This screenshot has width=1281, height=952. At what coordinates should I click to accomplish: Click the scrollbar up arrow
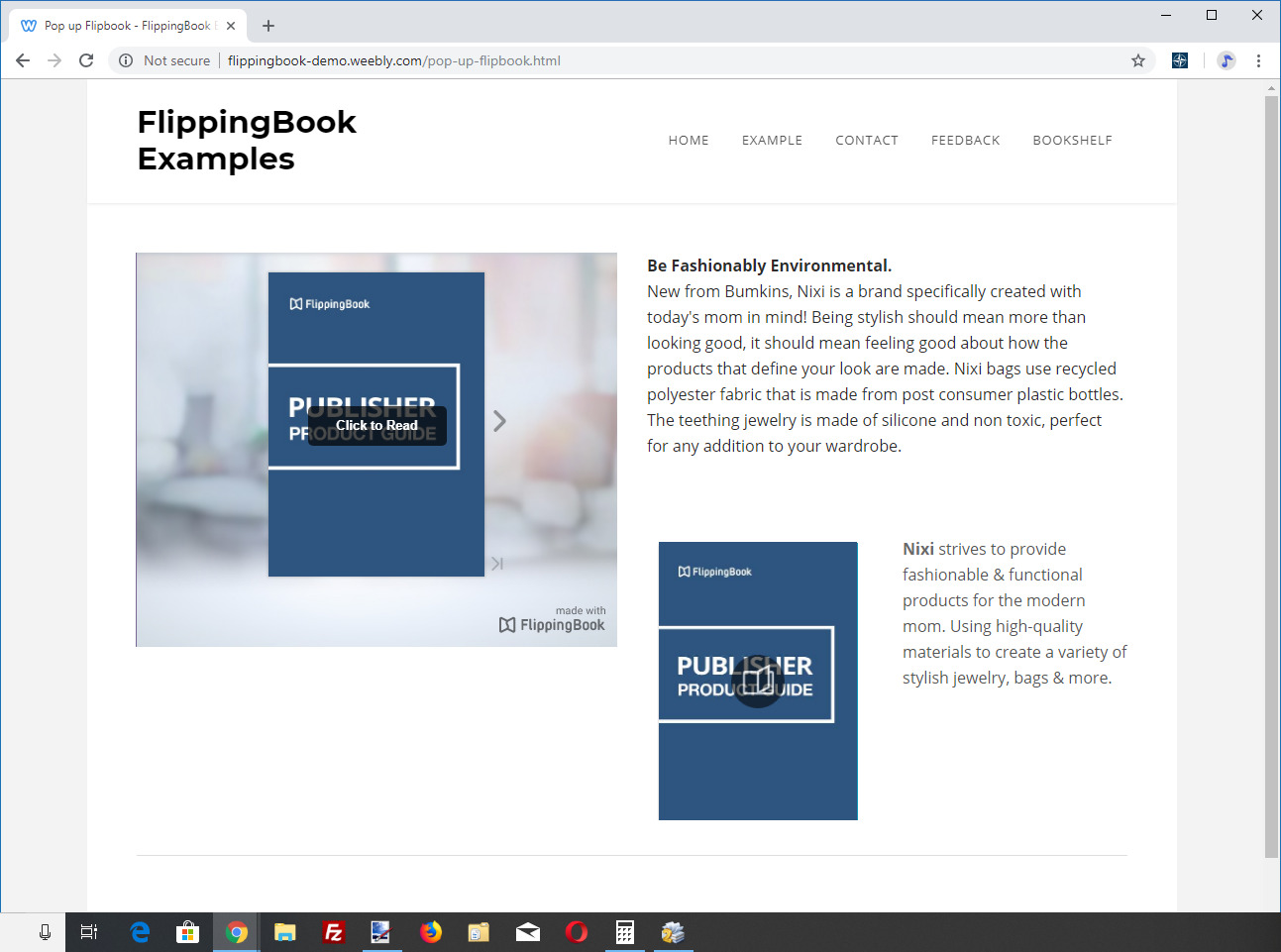tap(1271, 88)
